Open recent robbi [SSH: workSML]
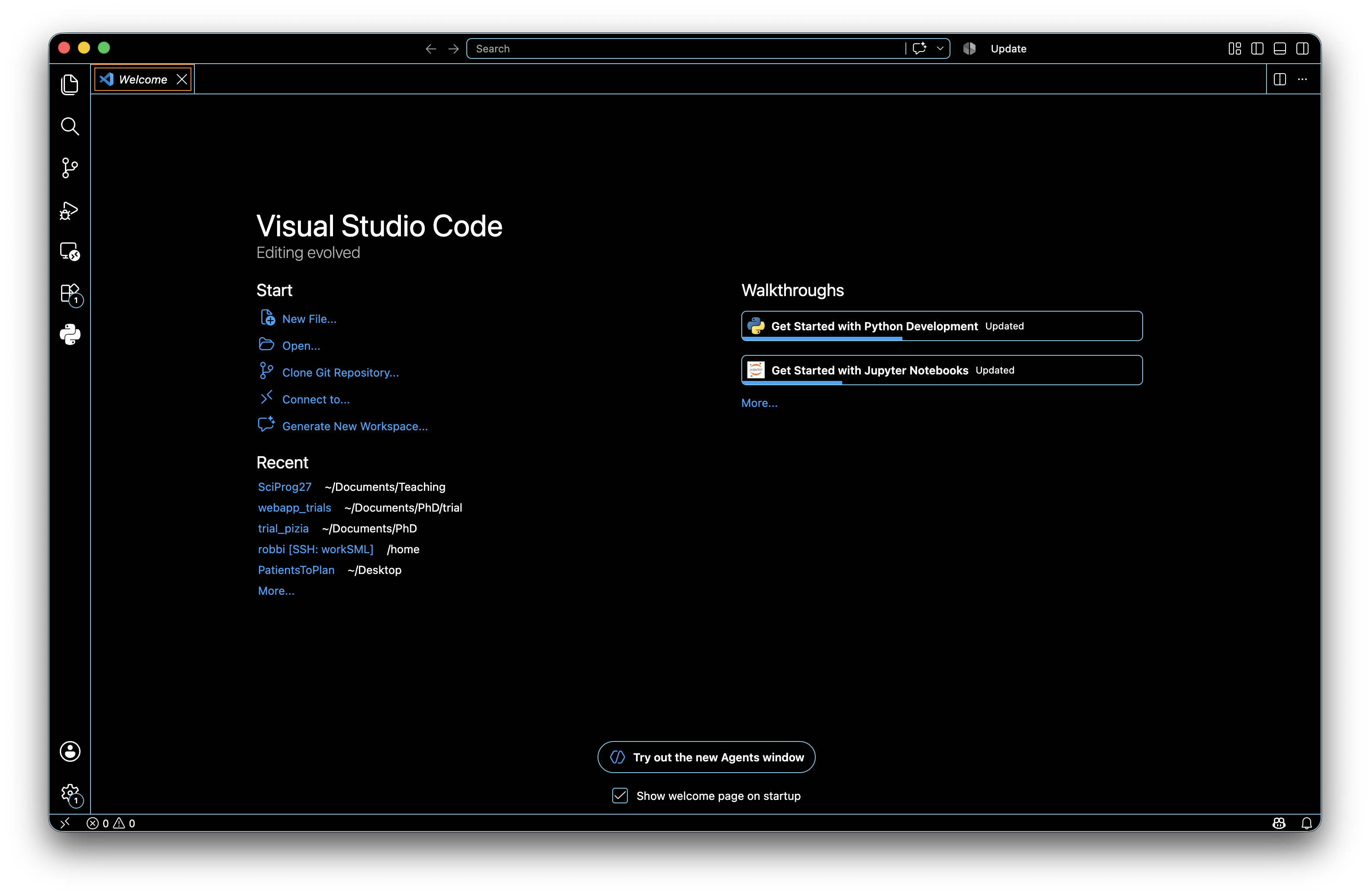Viewport: 1370px width, 896px height. tap(316, 549)
